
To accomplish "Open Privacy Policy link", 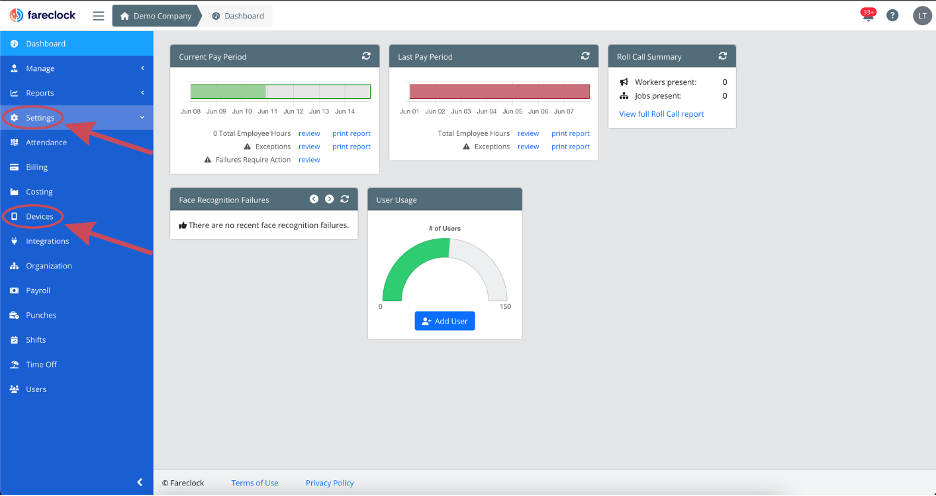I will coord(330,483).
